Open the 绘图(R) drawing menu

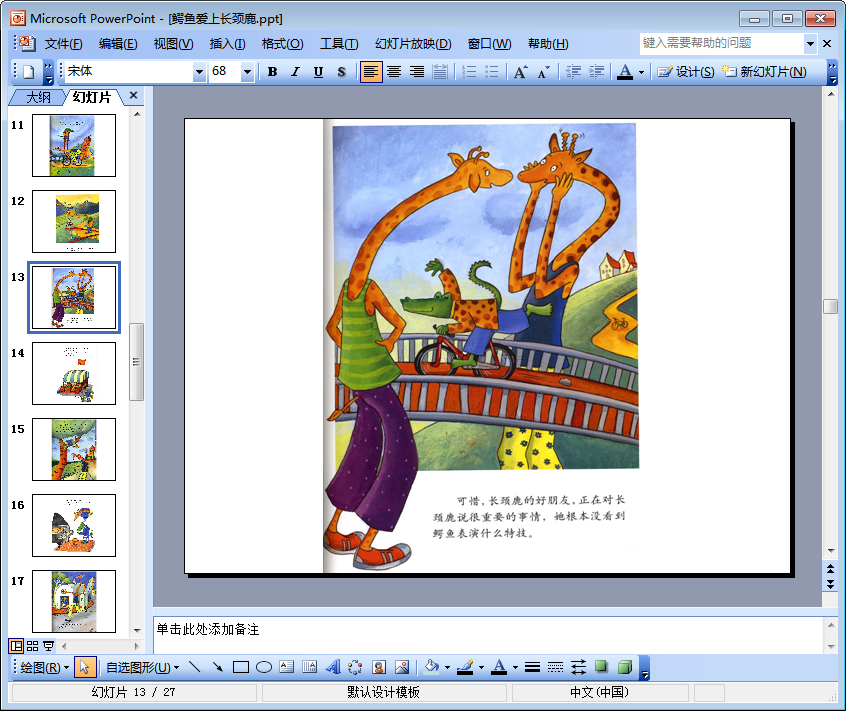pyautogui.click(x=44, y=667)
